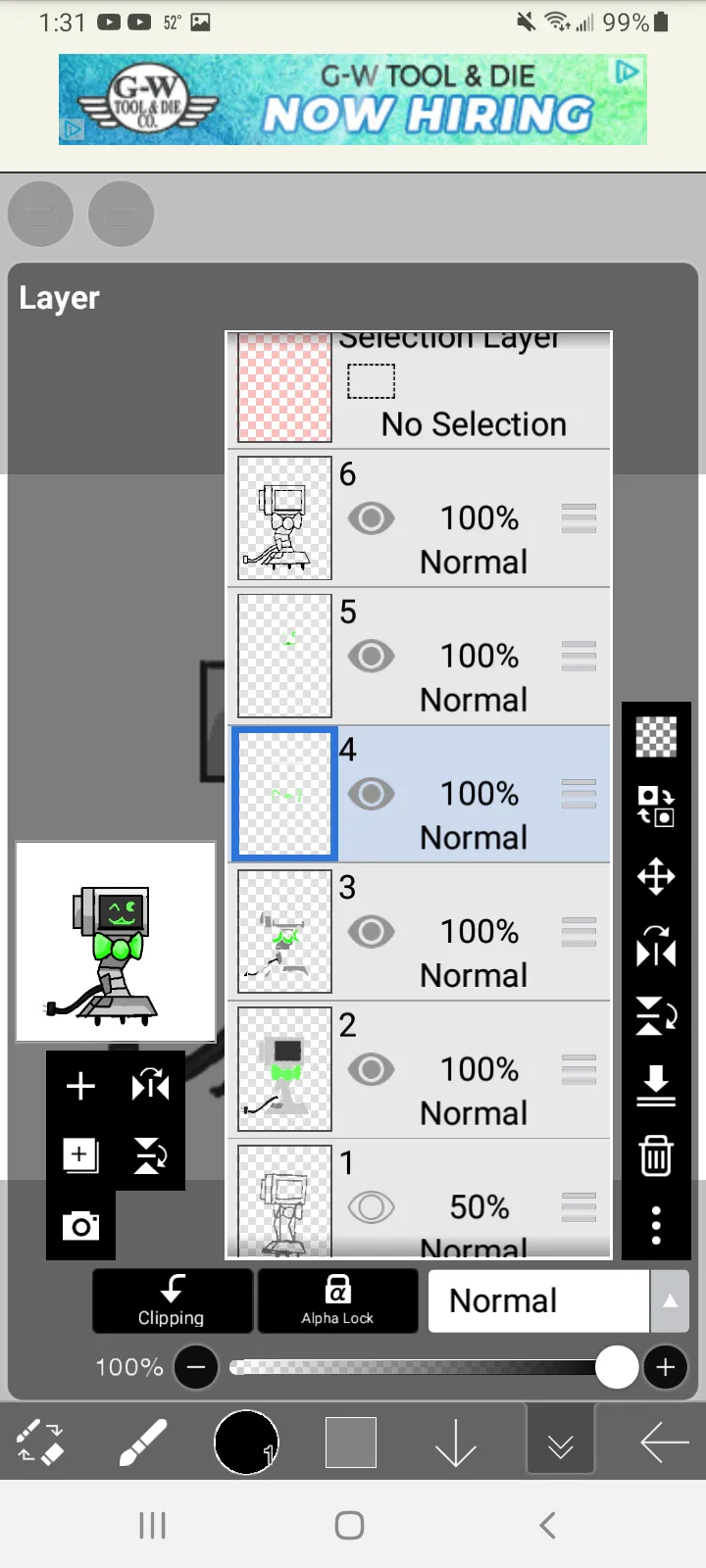The height and width of the screenshot is (1568, 706).
Task: Tap the merge layer down arrow icon
Action: tap(656, 1086)
